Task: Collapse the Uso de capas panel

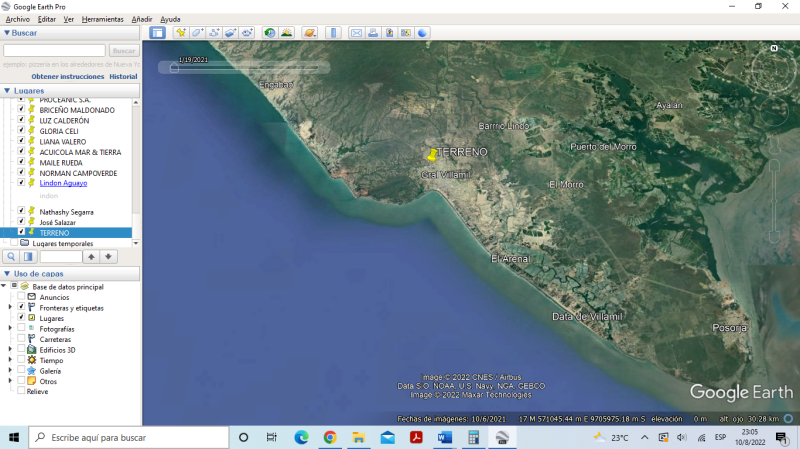Action: [7, 273]
